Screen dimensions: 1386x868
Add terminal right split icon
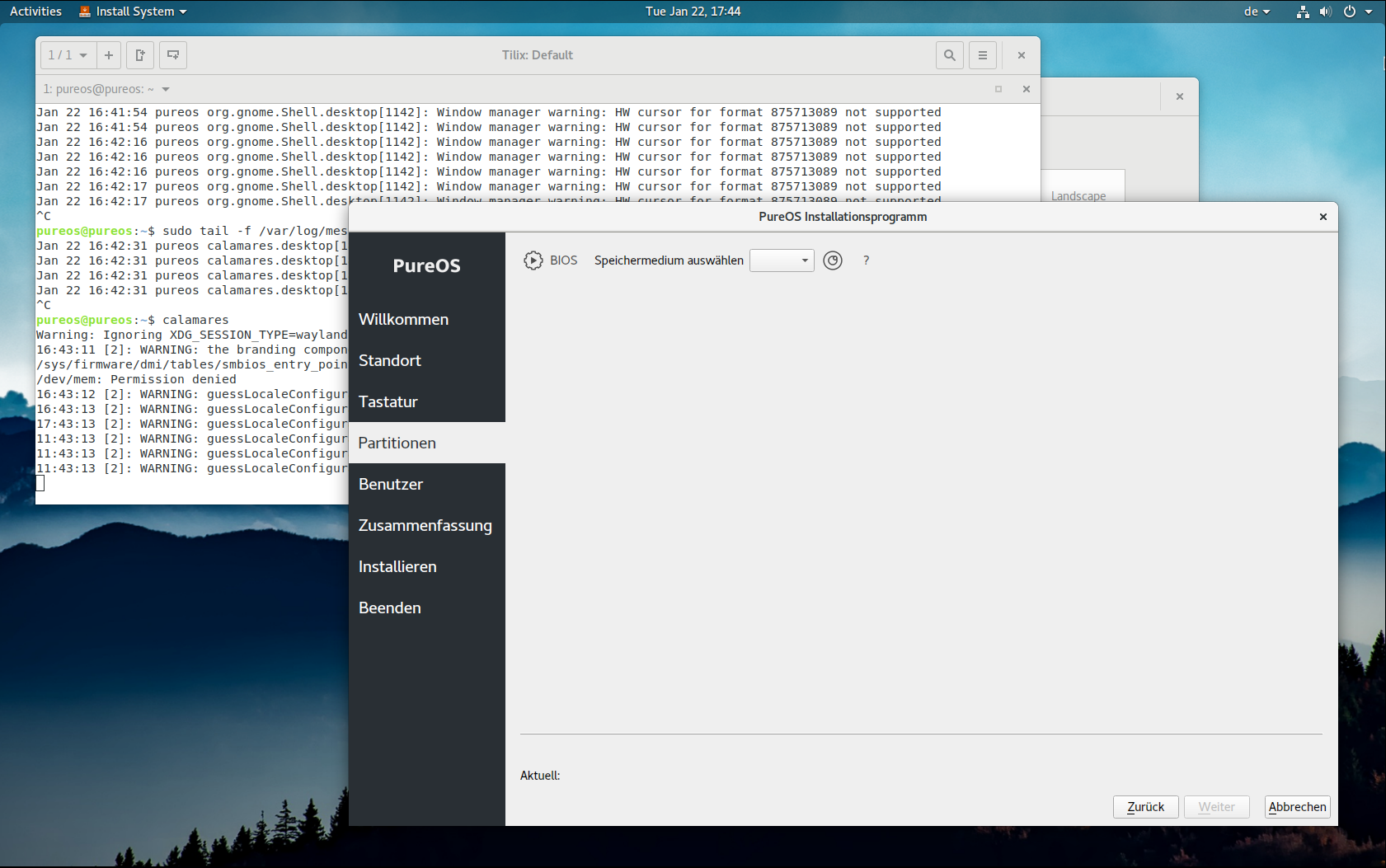point(140,55)
